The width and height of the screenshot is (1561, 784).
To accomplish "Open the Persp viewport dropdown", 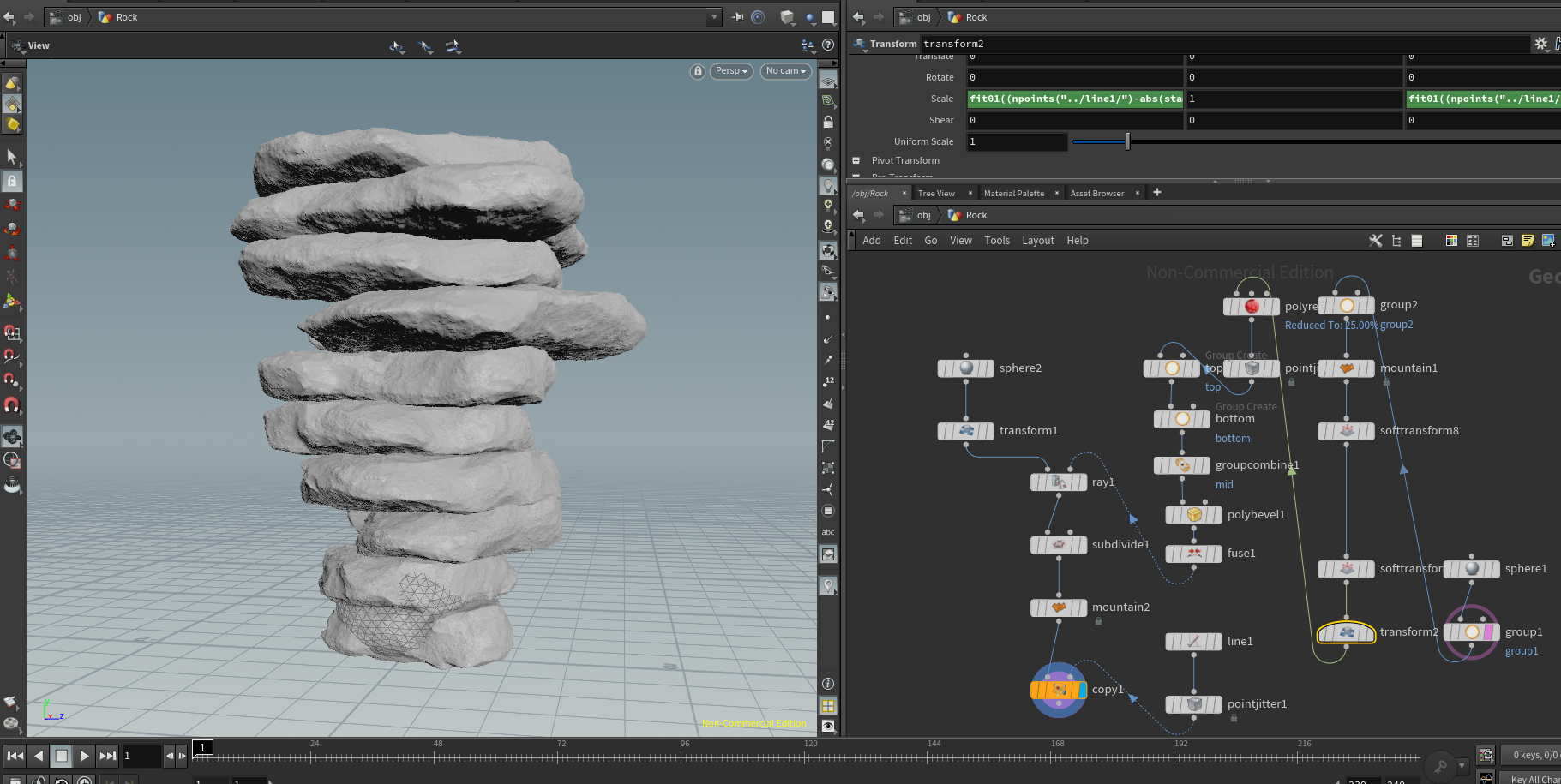I will point(731,71).
